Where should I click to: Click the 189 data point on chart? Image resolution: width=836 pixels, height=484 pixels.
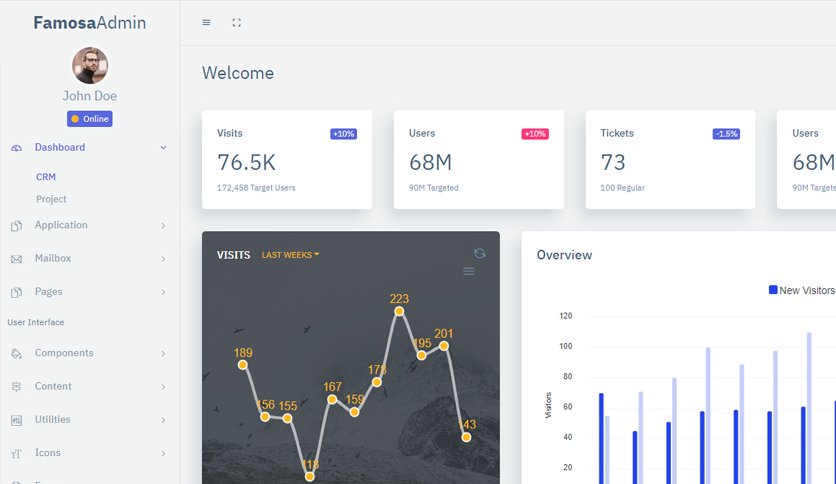(x=243, y=365)
